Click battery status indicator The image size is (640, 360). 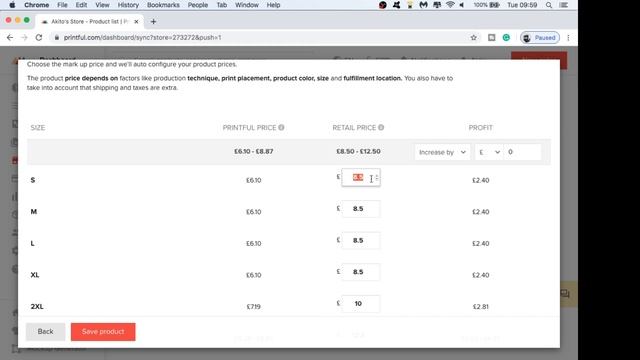tap(487, 5)
